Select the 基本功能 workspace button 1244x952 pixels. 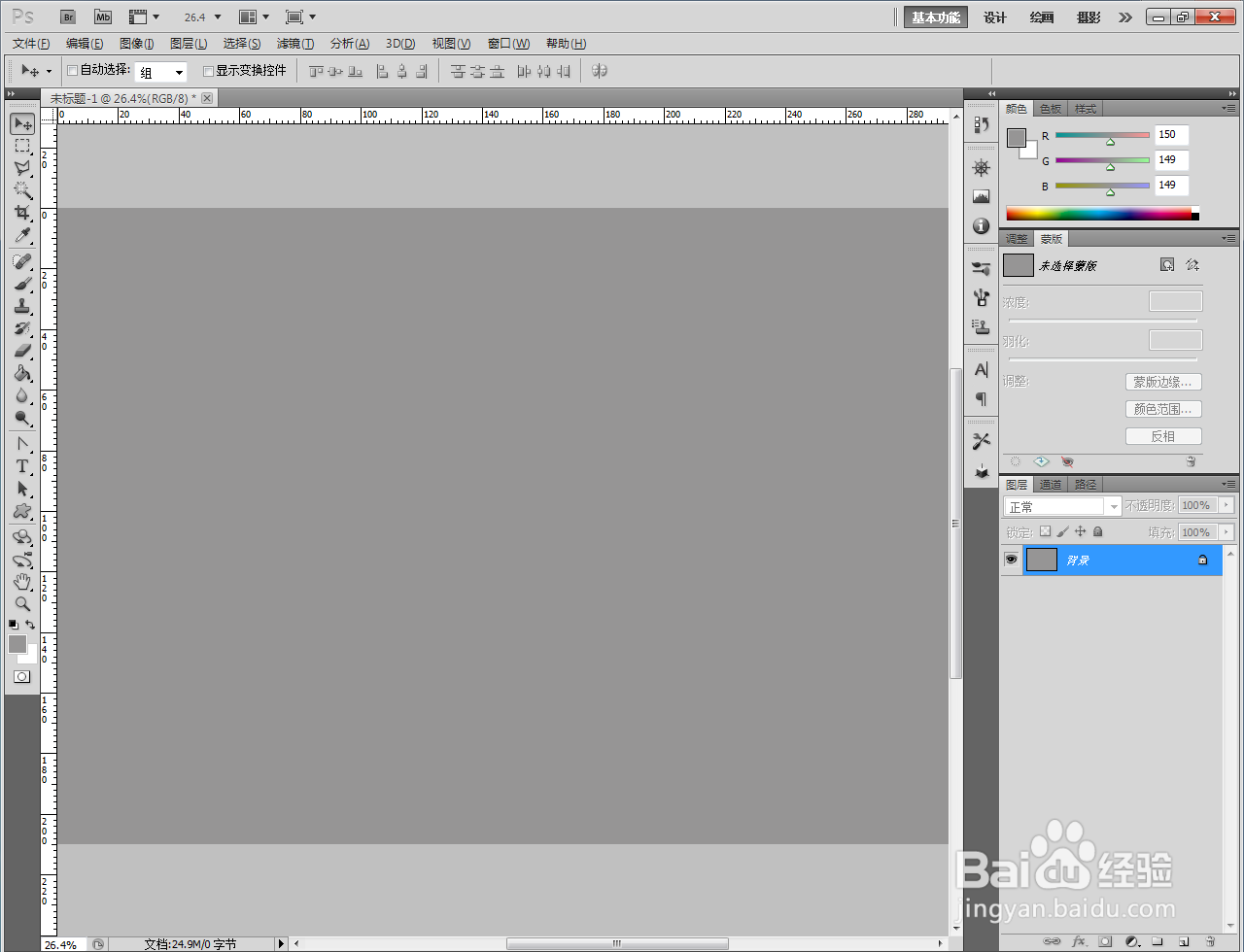[936, 17]
